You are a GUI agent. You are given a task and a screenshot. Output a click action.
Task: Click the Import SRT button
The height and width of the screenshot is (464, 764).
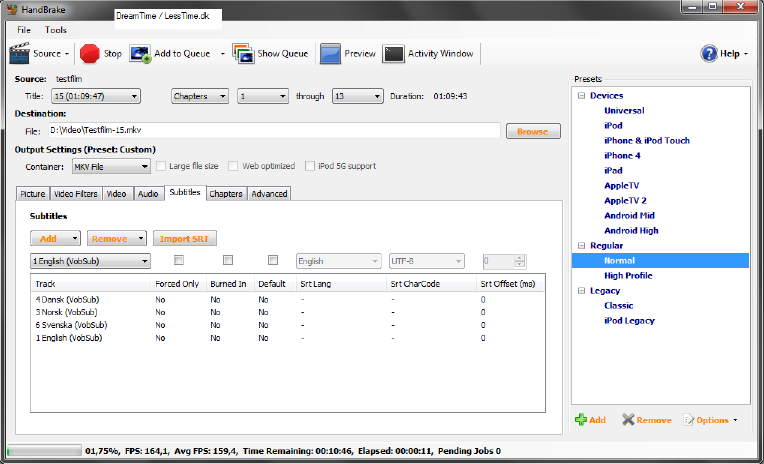coord(185,238)
